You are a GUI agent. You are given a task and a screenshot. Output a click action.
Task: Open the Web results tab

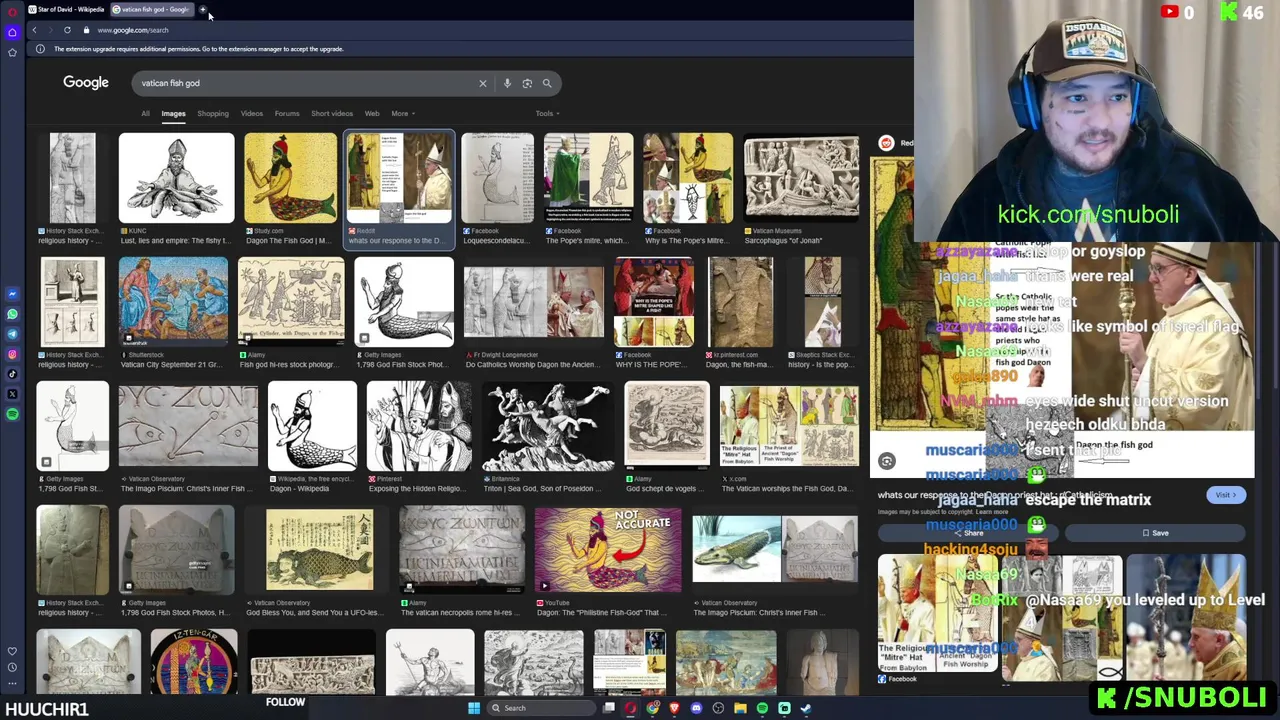[372, 113]
